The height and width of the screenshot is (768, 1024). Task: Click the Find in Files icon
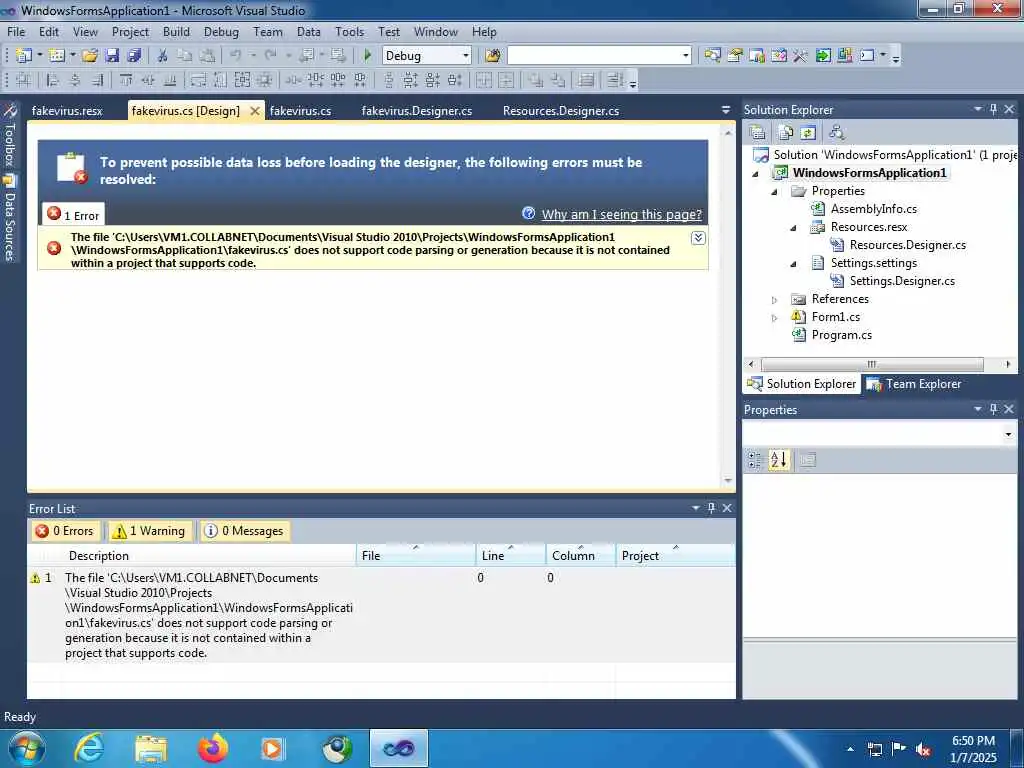pos(492,56)
